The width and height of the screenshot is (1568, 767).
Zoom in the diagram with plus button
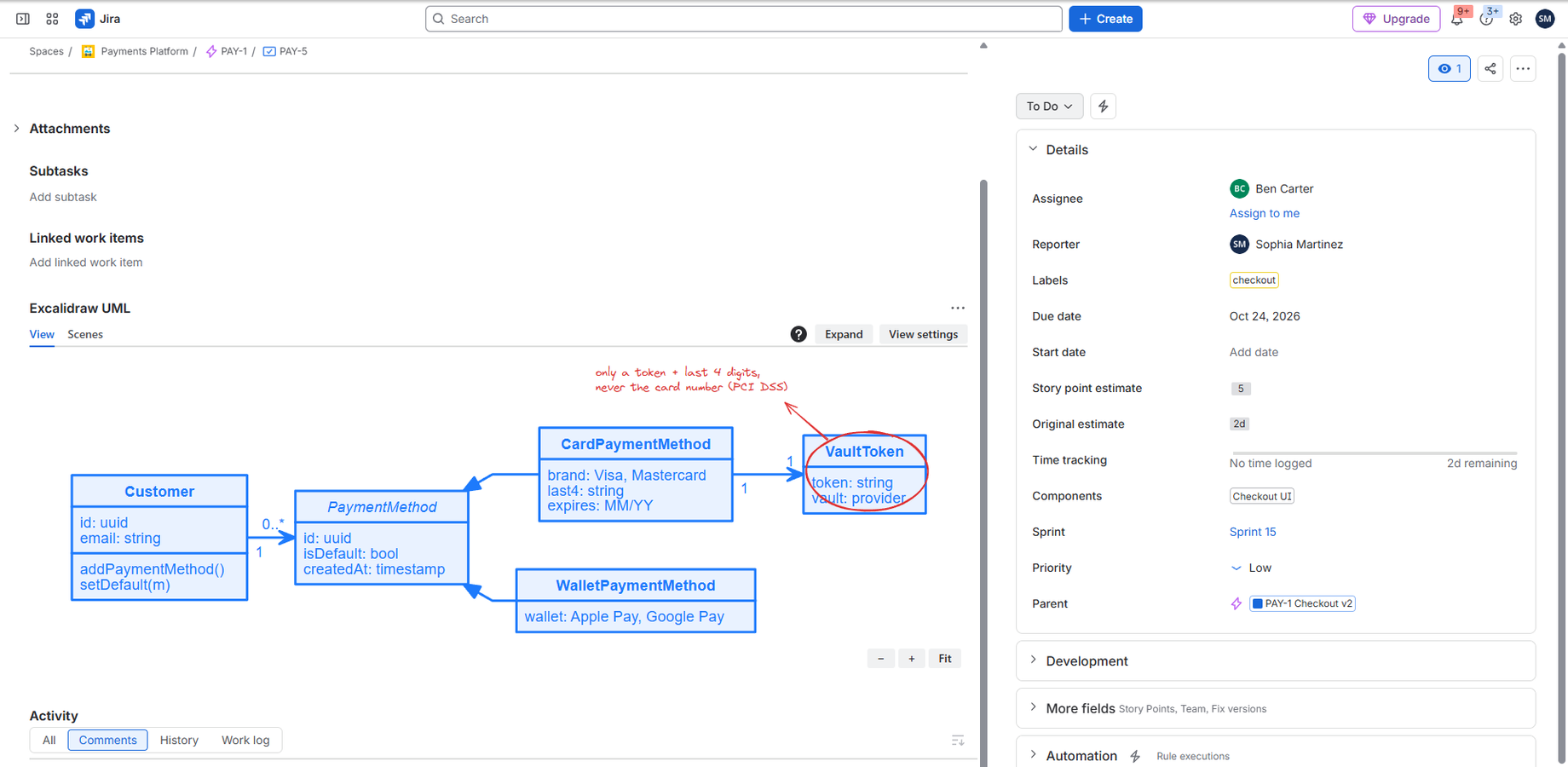912,659
